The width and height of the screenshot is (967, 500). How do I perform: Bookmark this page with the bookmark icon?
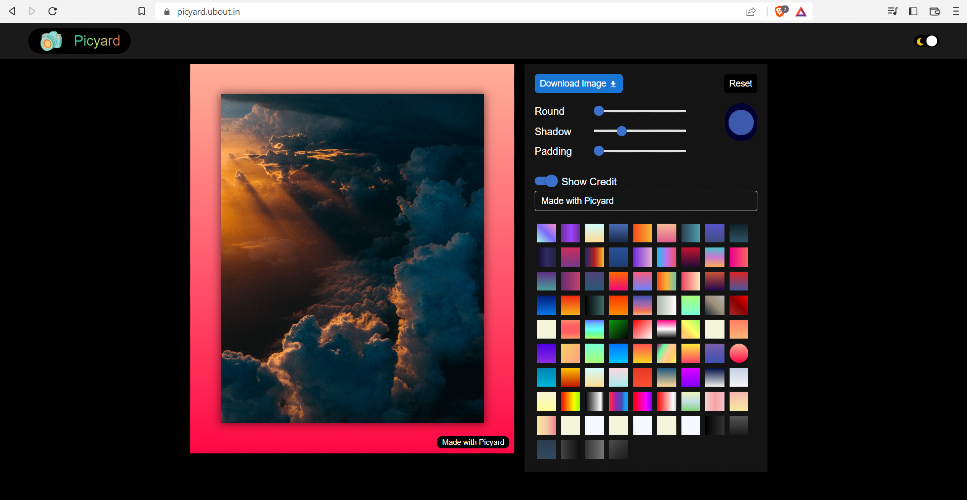[x=142, y=11]
